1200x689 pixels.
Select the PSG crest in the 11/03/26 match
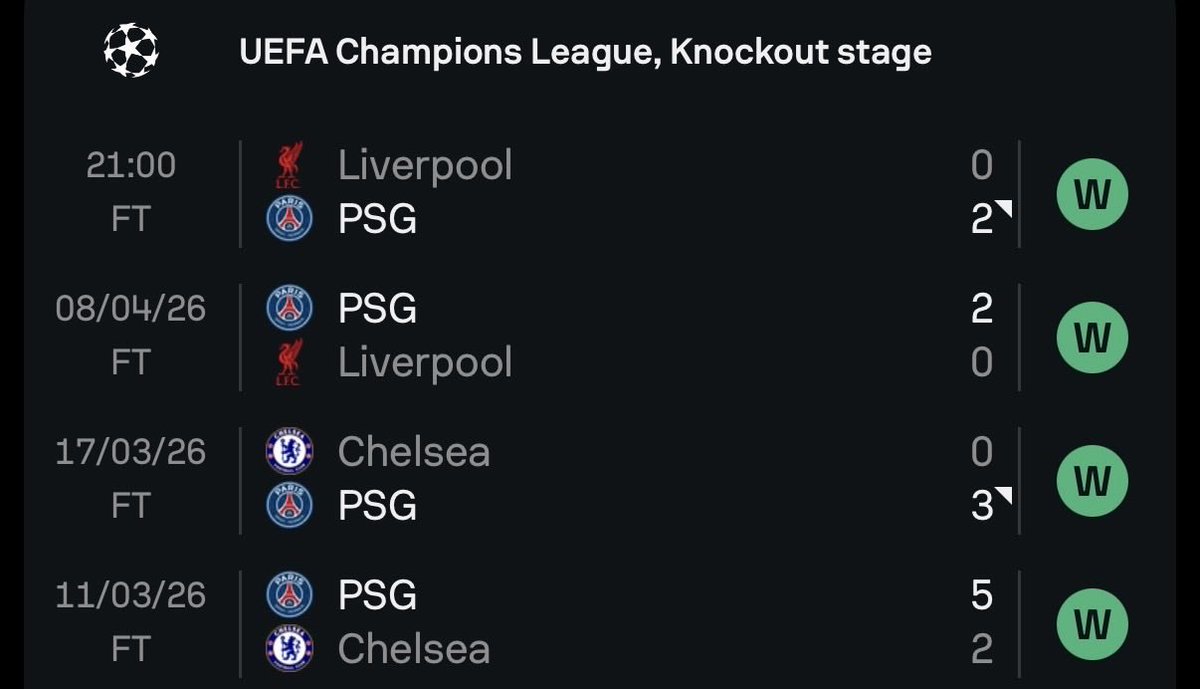coord(289,596)
